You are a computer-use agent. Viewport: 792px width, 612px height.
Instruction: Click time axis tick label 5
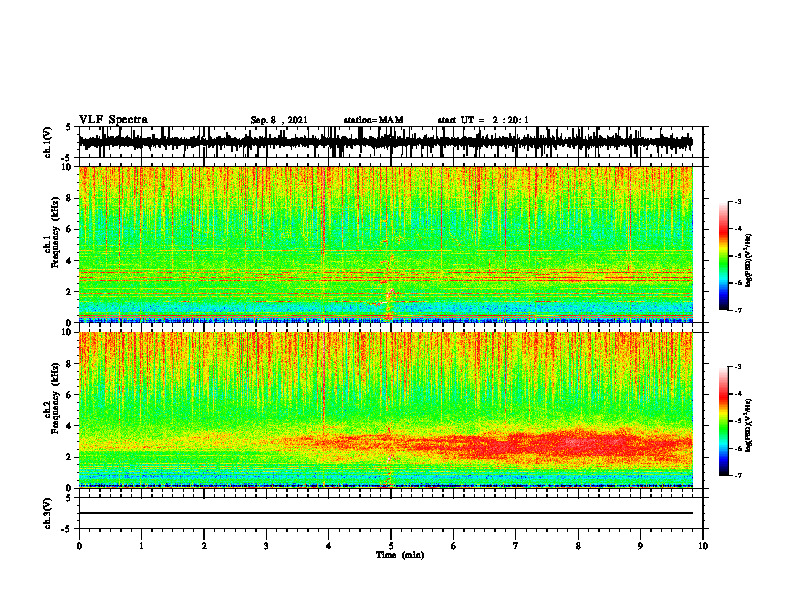391,546
